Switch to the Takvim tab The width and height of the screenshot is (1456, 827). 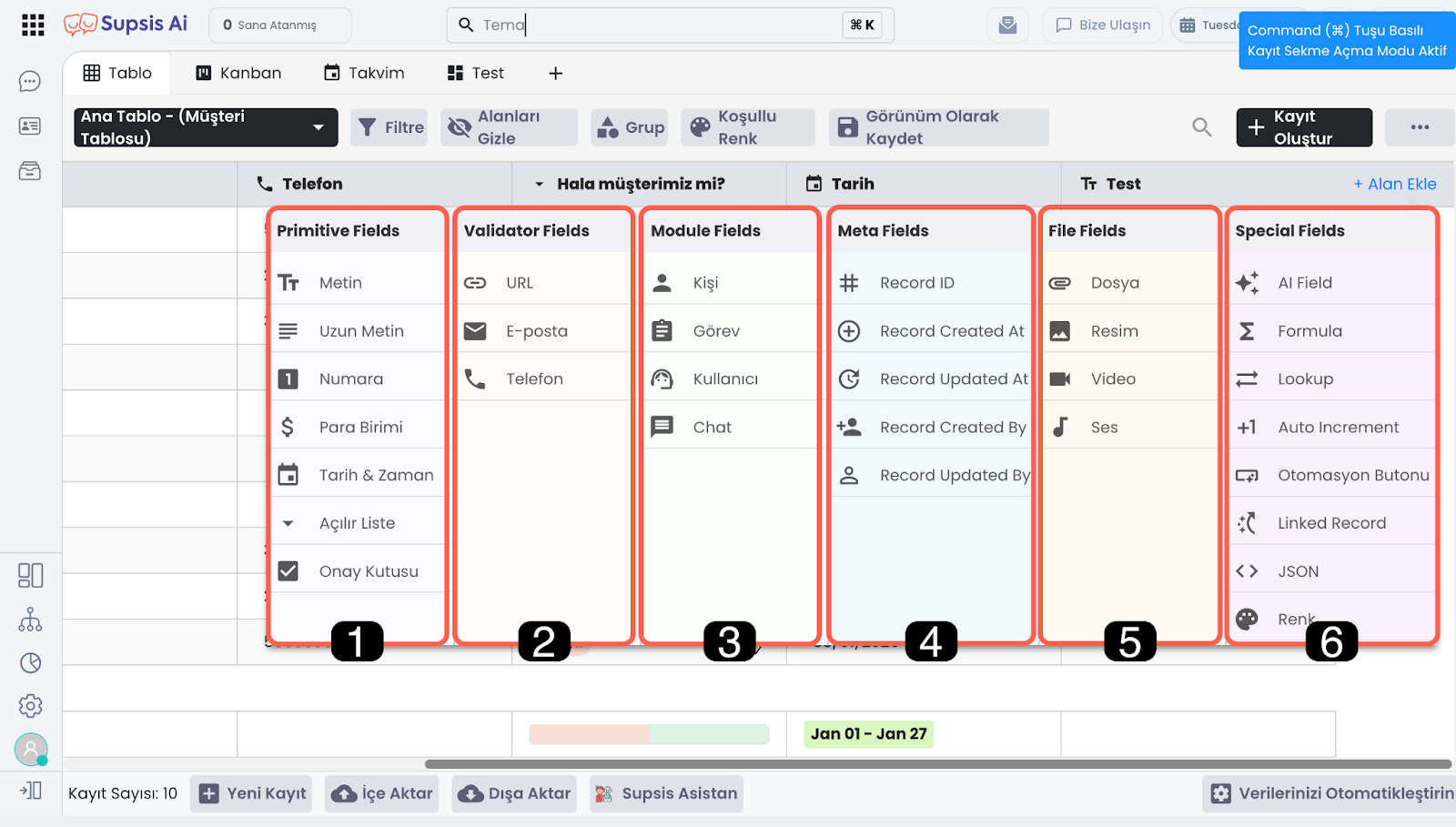click(x=364, y=73)
